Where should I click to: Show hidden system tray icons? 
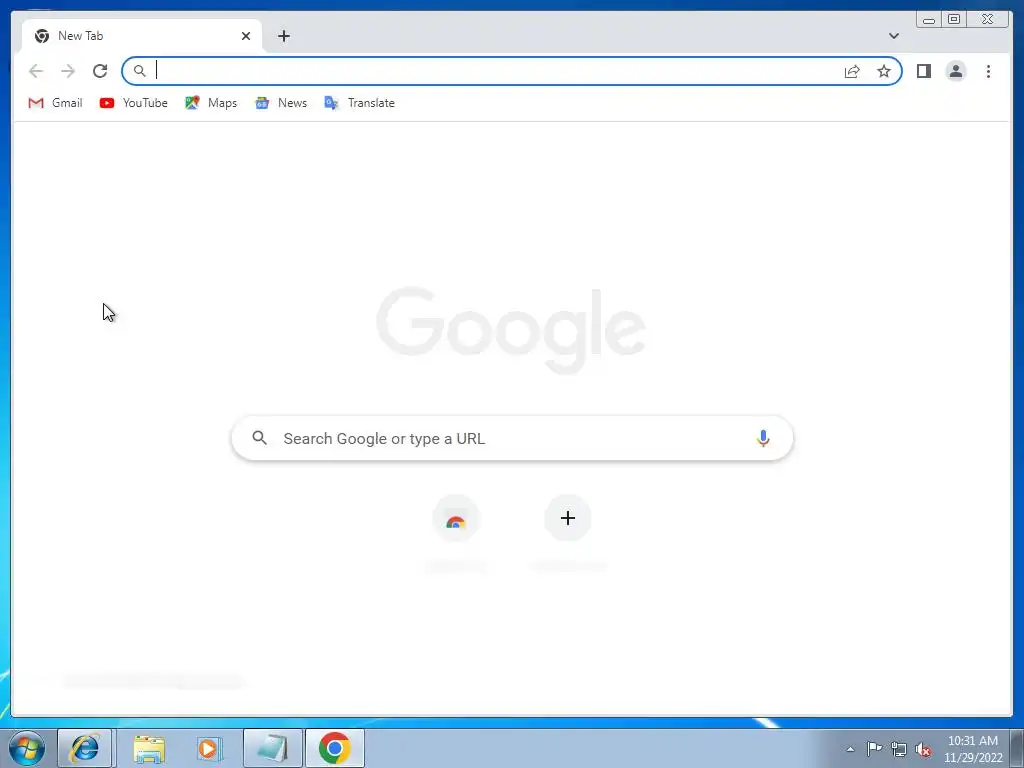click(x=850, y=749)
